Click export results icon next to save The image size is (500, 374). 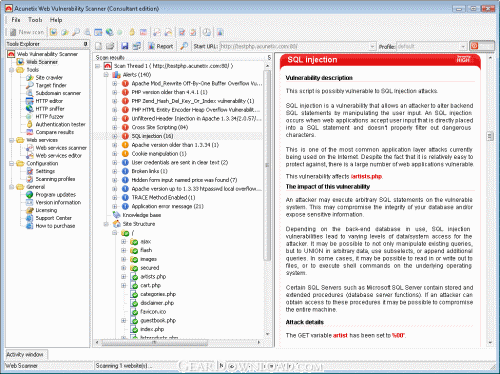pyautogui.click(x=136, y=46)
